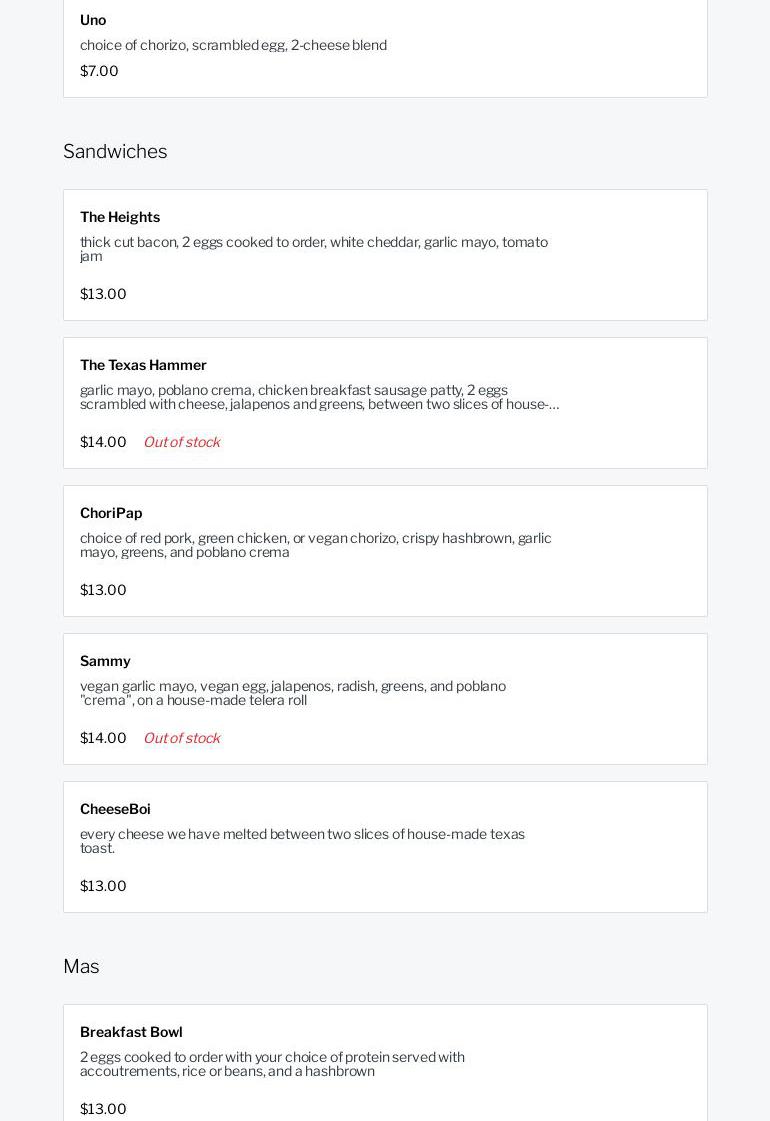This screenshot has width=770, height=1121.
Task: Click the $7.00 price under Uno
Action: pyautogui.click(x=99, y=71)
